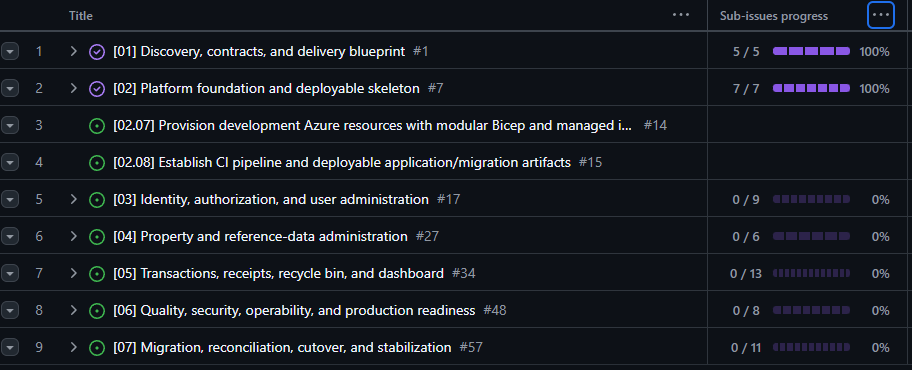
Task: Open row 2 actions dropdown
Action: point(10,88)
